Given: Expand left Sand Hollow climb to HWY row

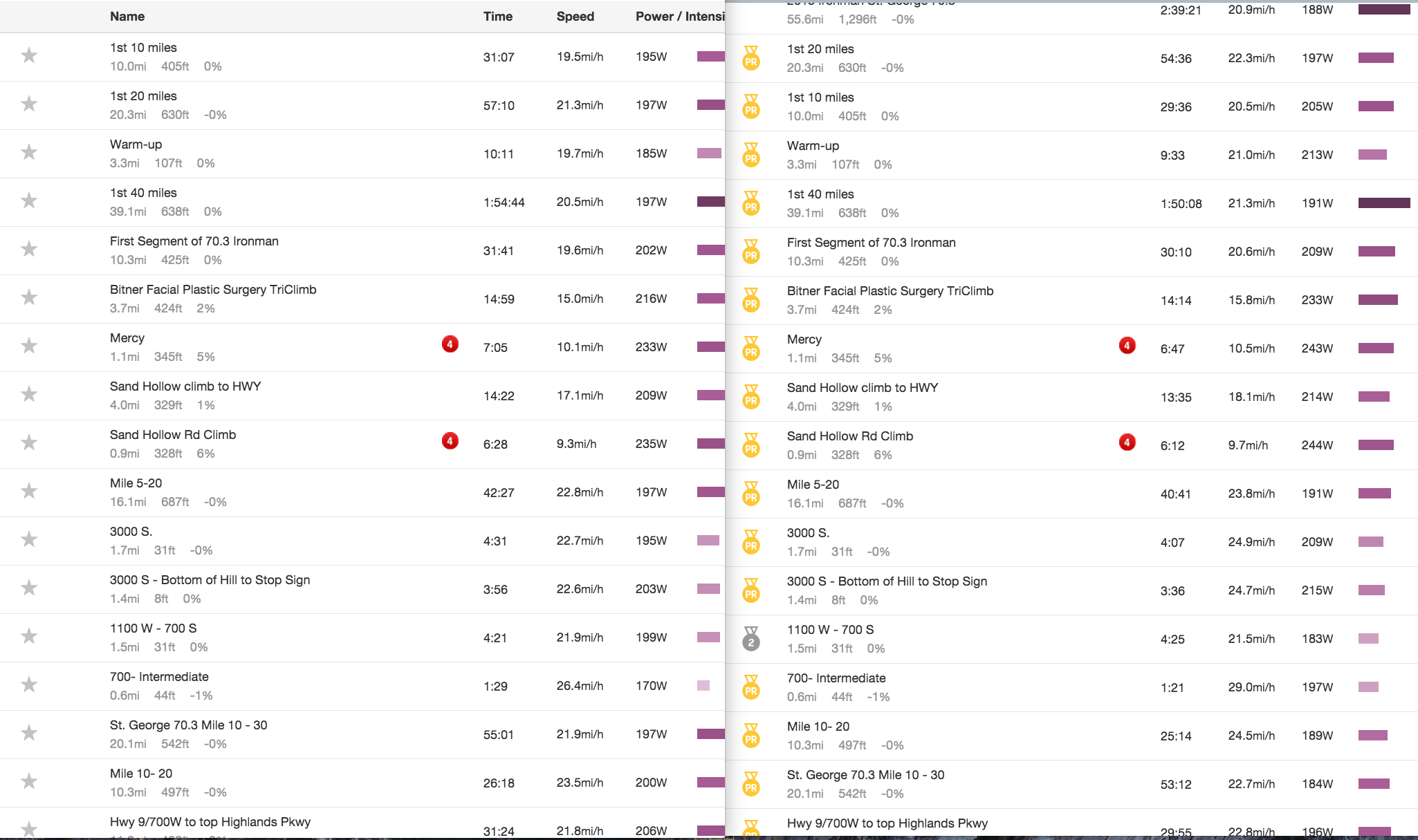Looking at the screenshot, I should pos(185,386).
